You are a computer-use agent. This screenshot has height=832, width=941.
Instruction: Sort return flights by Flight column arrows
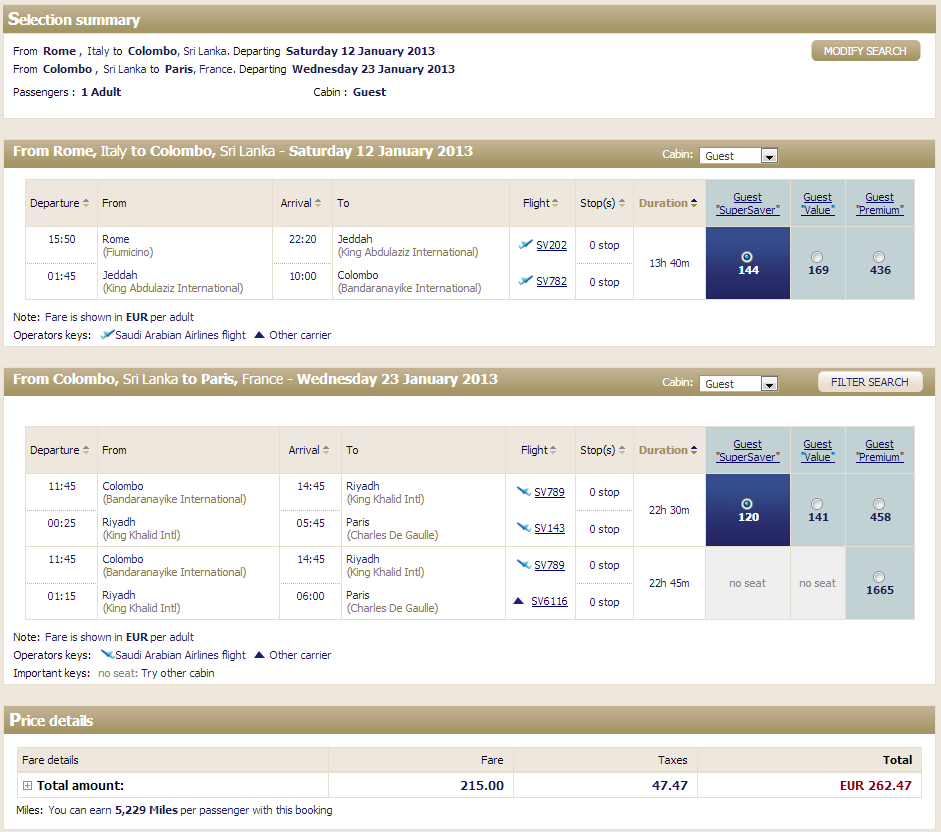555,450
